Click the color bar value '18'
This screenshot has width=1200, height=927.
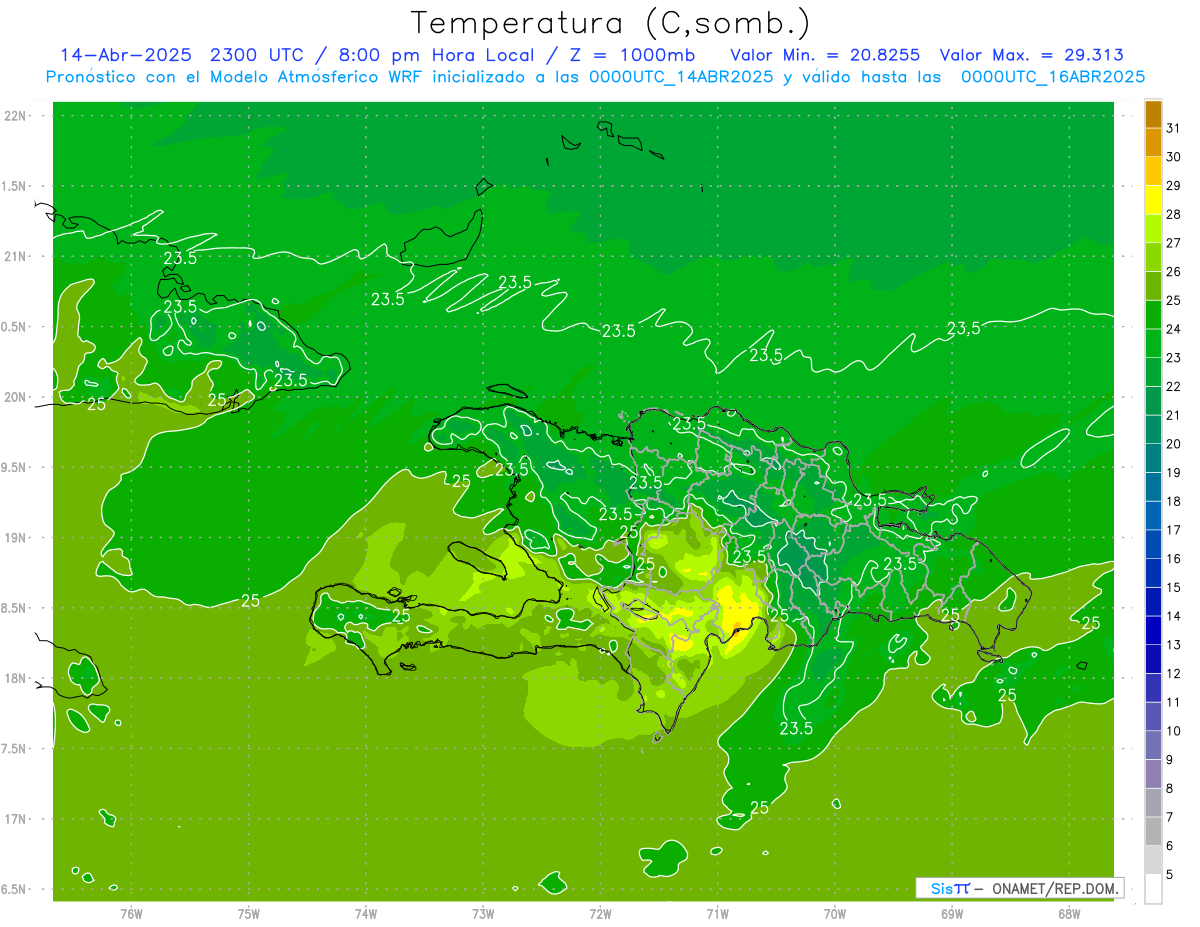point(1174,501)
